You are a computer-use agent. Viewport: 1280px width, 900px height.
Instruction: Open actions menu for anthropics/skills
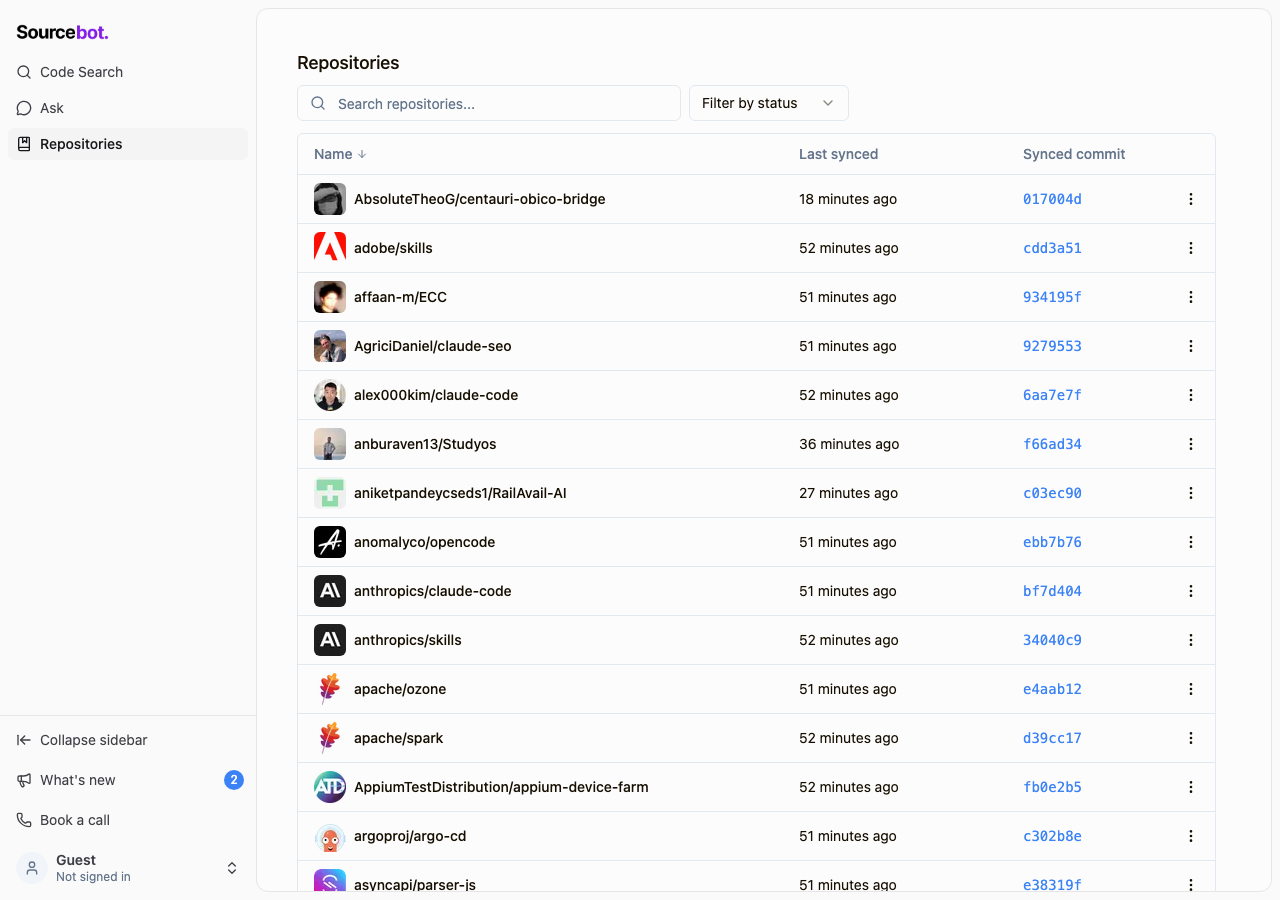tap(1191, 640)
